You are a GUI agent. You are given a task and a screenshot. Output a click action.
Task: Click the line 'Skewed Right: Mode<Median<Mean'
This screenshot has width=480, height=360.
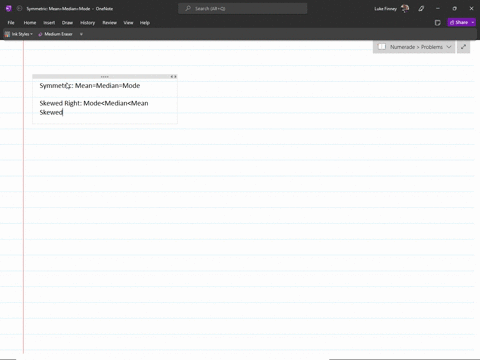[x=94, y=103]
